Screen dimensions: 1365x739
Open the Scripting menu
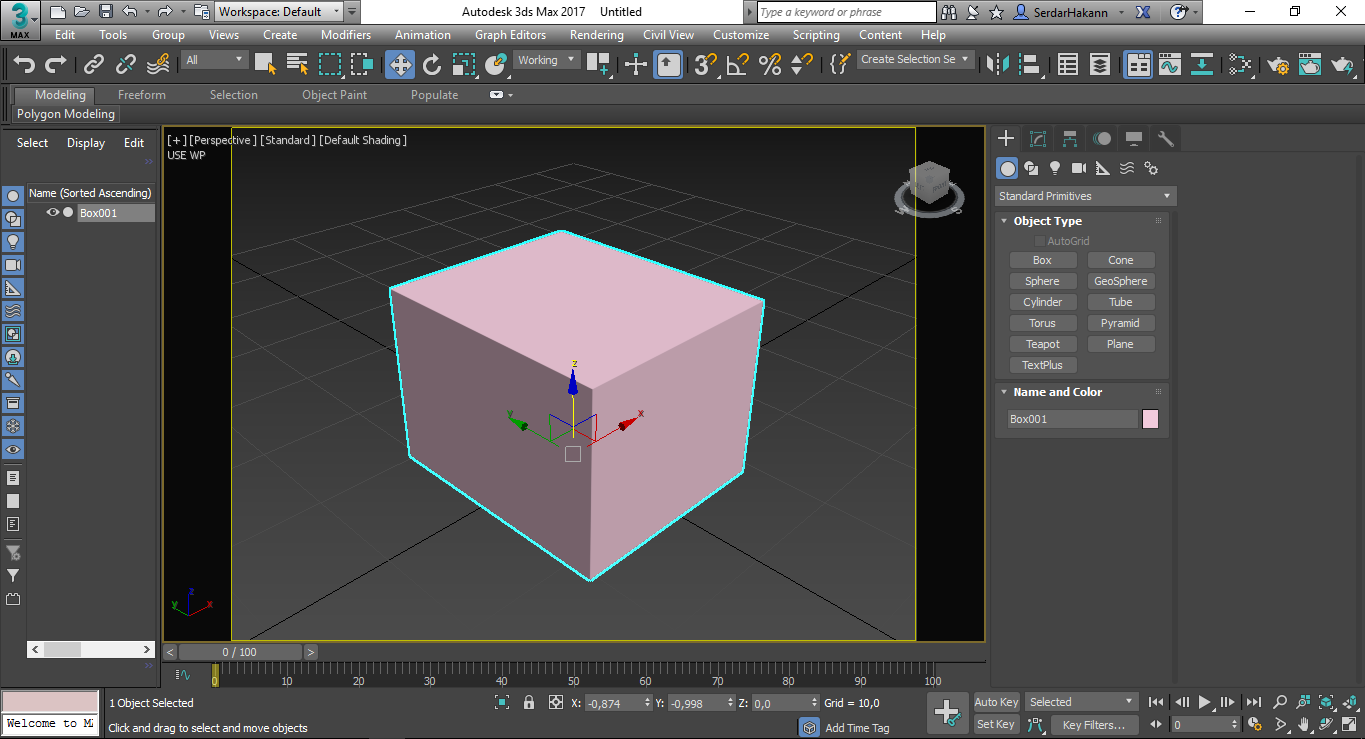816,34
